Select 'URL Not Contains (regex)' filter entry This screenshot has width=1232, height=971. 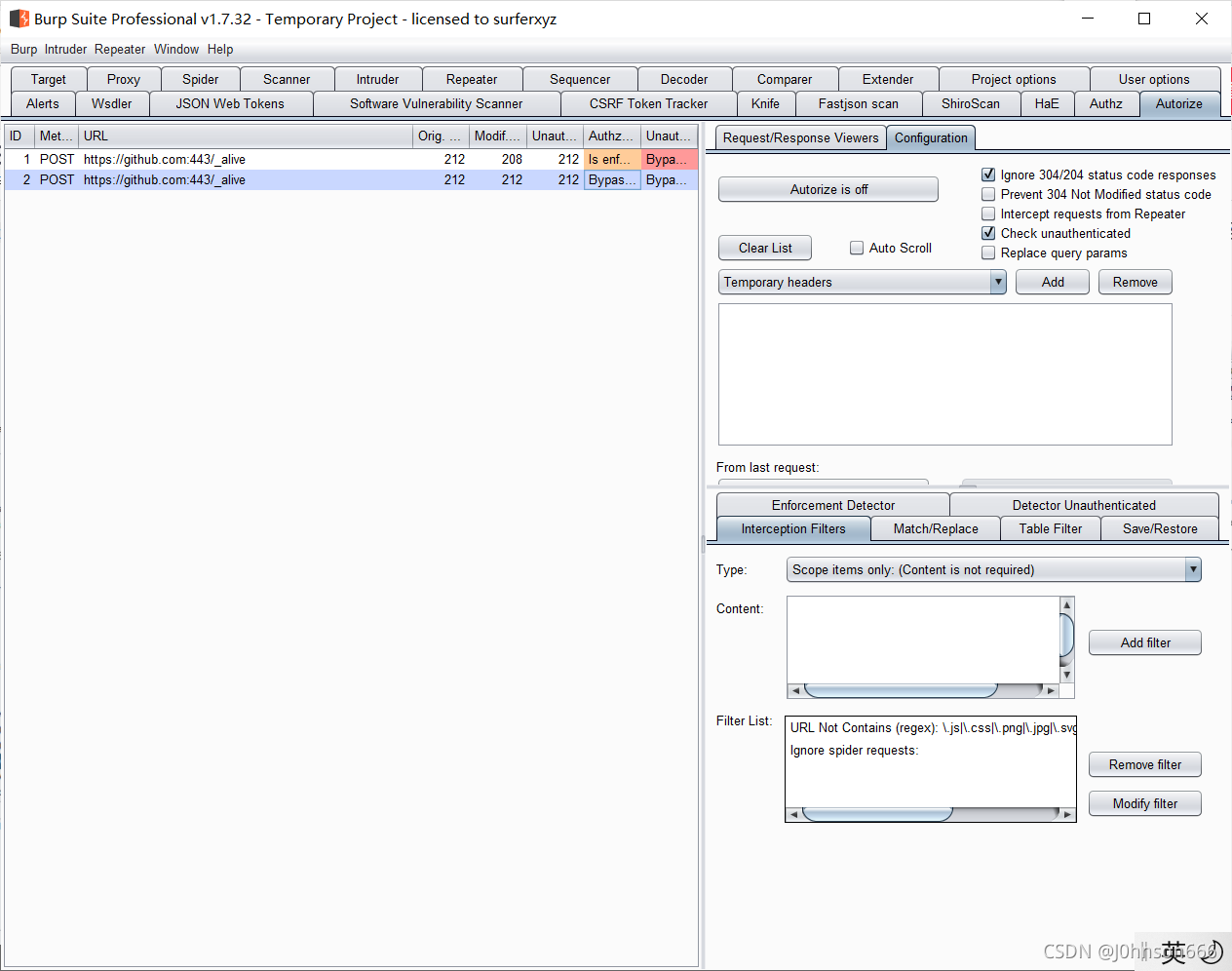[932, 727]
